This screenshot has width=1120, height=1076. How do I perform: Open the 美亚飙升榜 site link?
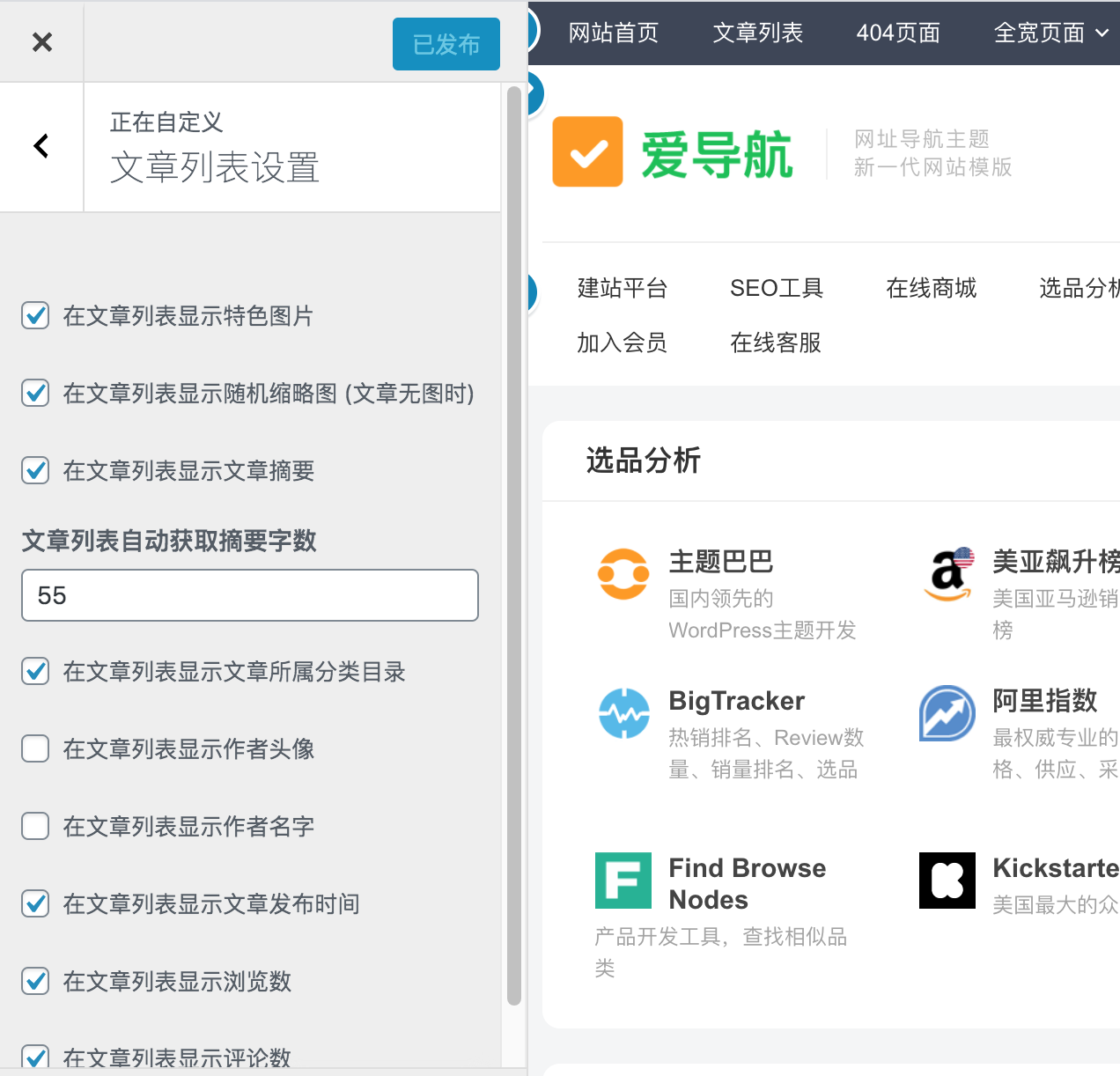click(x=1057, y=562)
